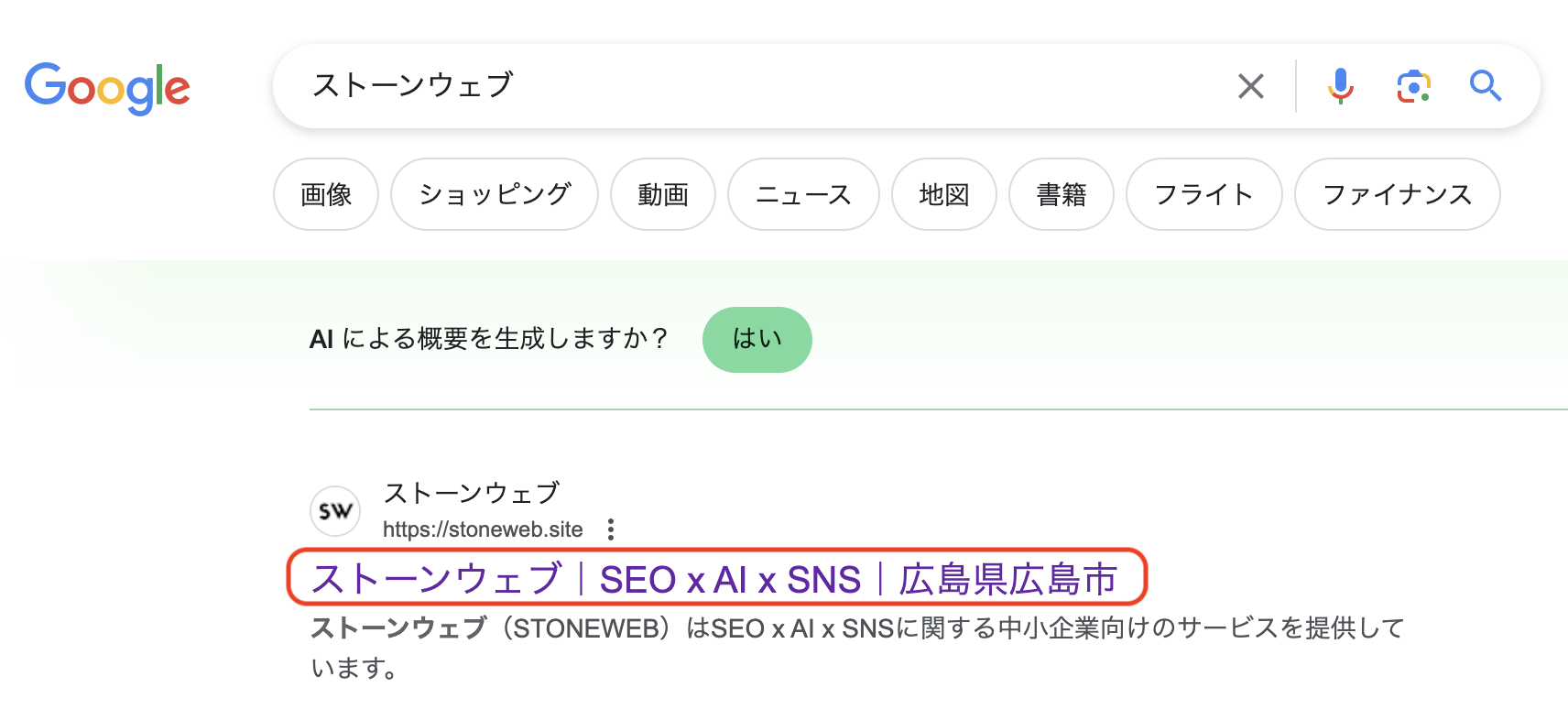Open the ニュース filter tab

pos(803,194)
